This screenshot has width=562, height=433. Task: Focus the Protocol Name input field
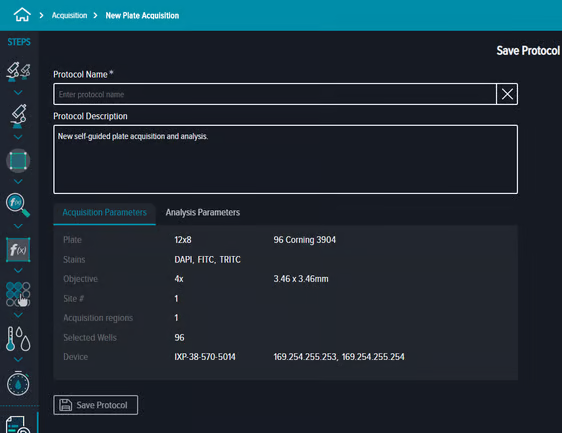point(275,94)
